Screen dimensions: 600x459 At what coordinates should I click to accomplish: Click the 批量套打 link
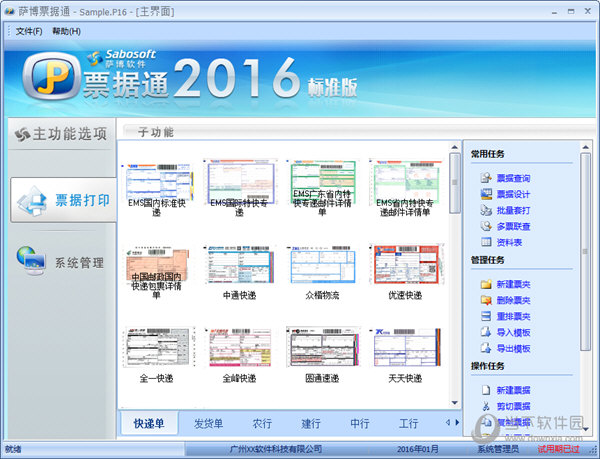tap(513, 210)
